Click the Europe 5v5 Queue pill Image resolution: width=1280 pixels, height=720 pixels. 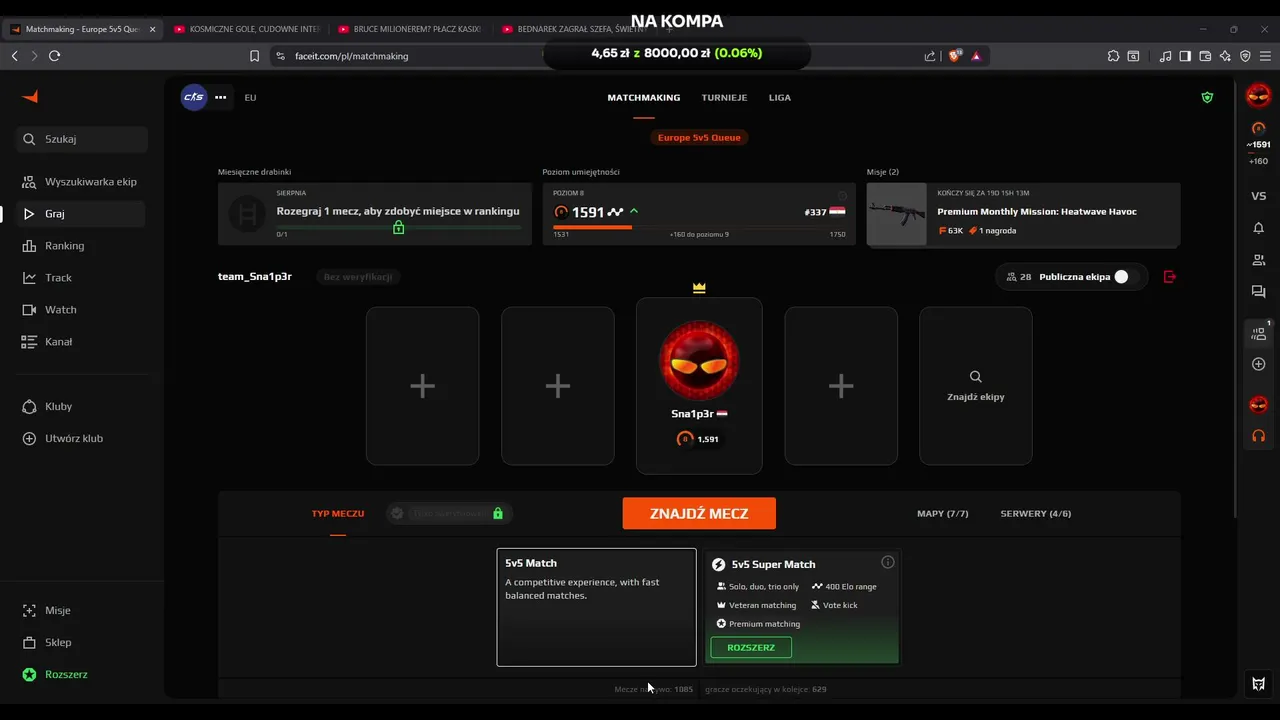tap(699, 138)
